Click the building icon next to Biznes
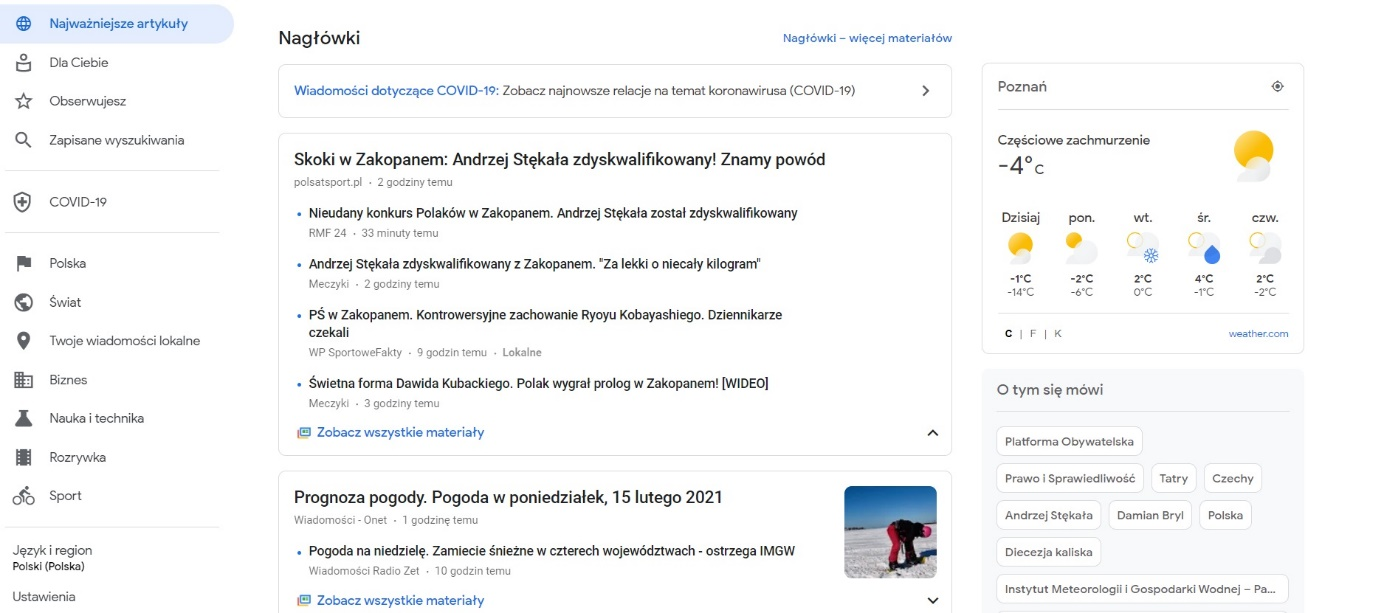Viewport: 1384px width, 613px height. [23, 380]
